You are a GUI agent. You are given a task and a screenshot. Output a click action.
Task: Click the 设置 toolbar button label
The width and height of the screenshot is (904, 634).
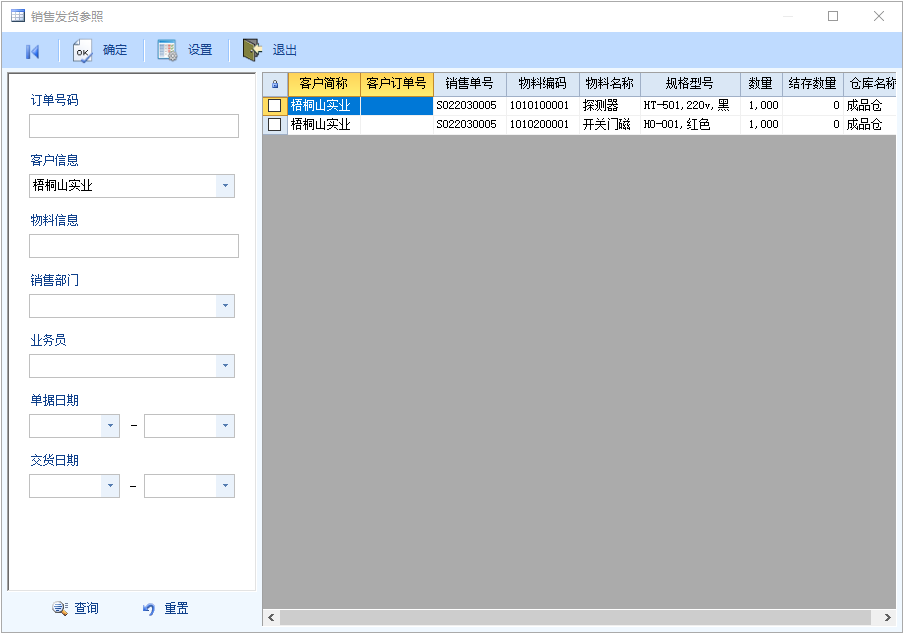tap(200, 50)
